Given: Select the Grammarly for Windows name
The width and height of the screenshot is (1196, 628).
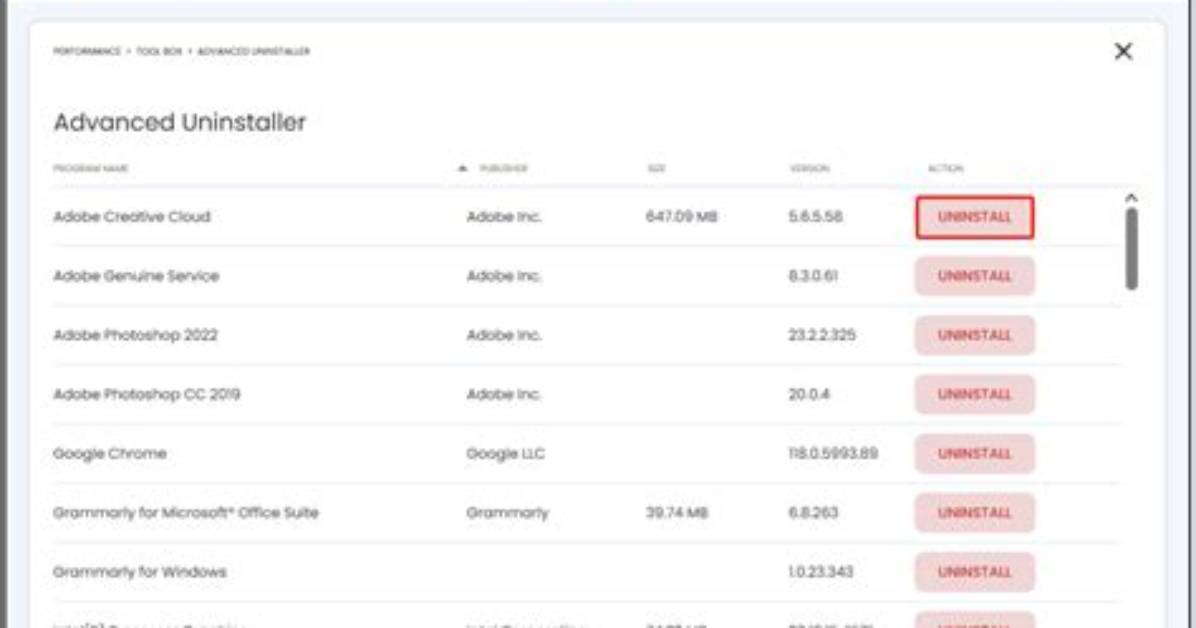Looking at the screenshot, I should click(x=140, y=572).
